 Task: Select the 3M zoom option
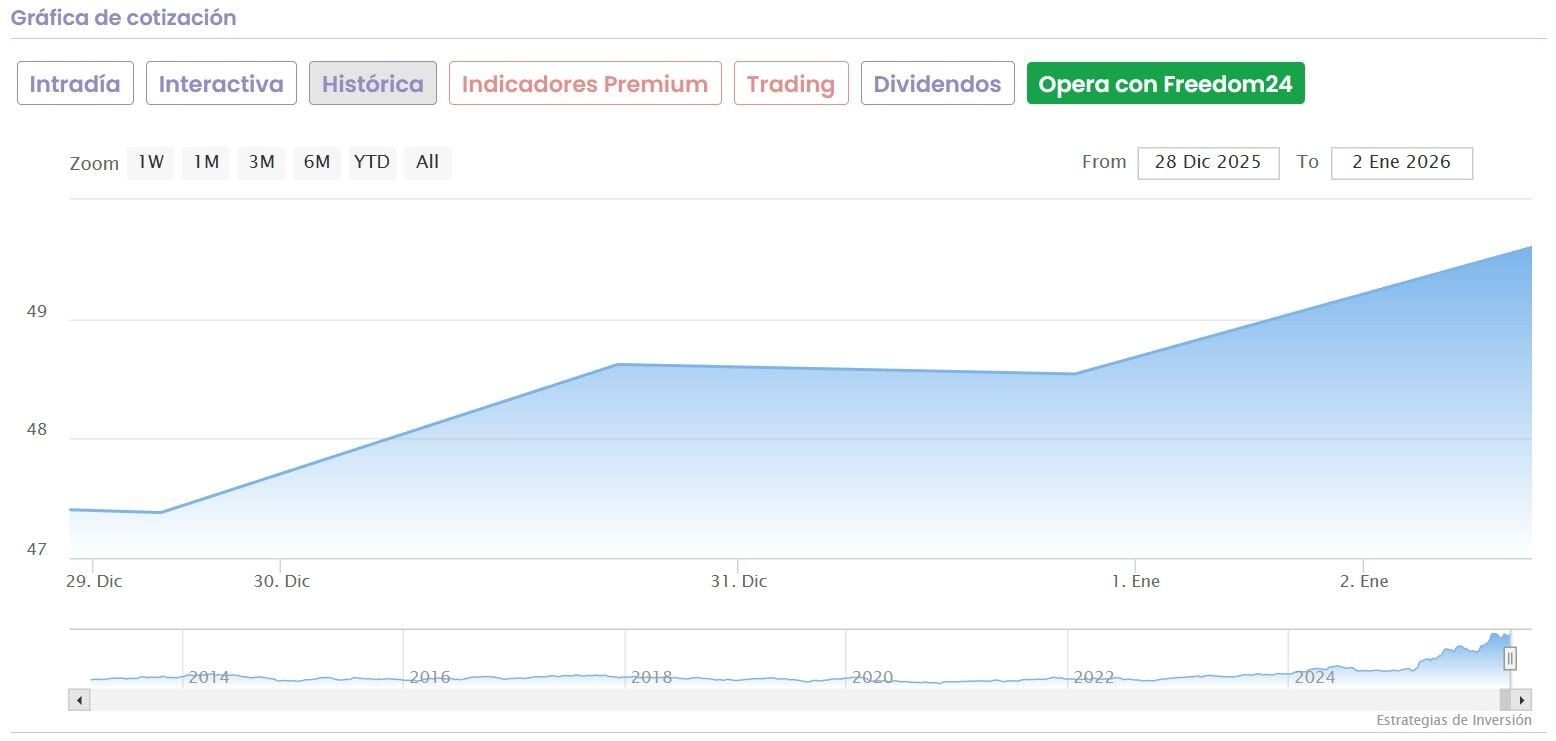coord(261,163)
